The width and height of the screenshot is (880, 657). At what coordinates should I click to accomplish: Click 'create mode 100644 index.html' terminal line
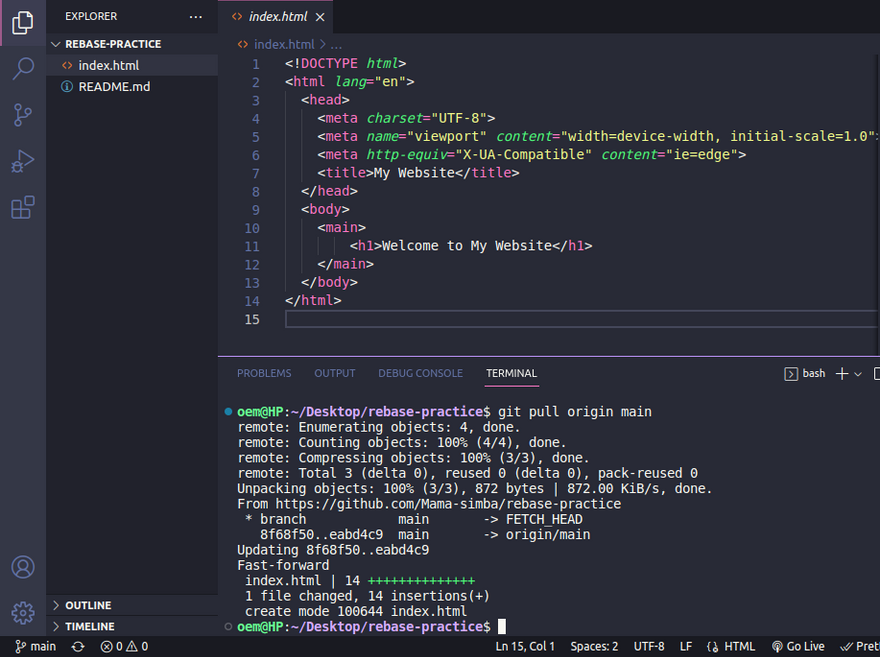click(x=356, y=611)
